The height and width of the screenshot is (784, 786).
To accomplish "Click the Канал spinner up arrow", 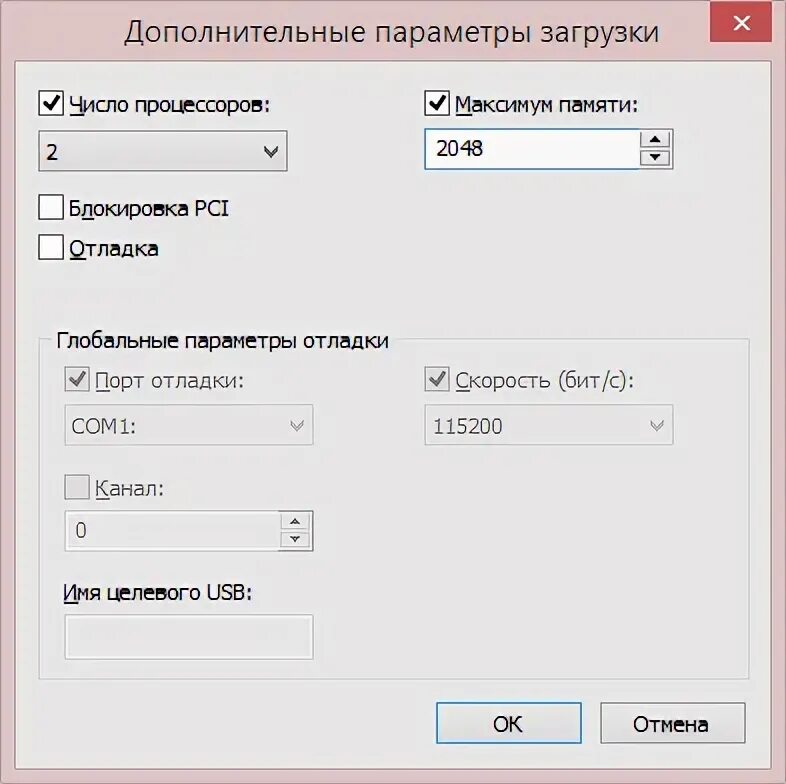I will 295,522.
